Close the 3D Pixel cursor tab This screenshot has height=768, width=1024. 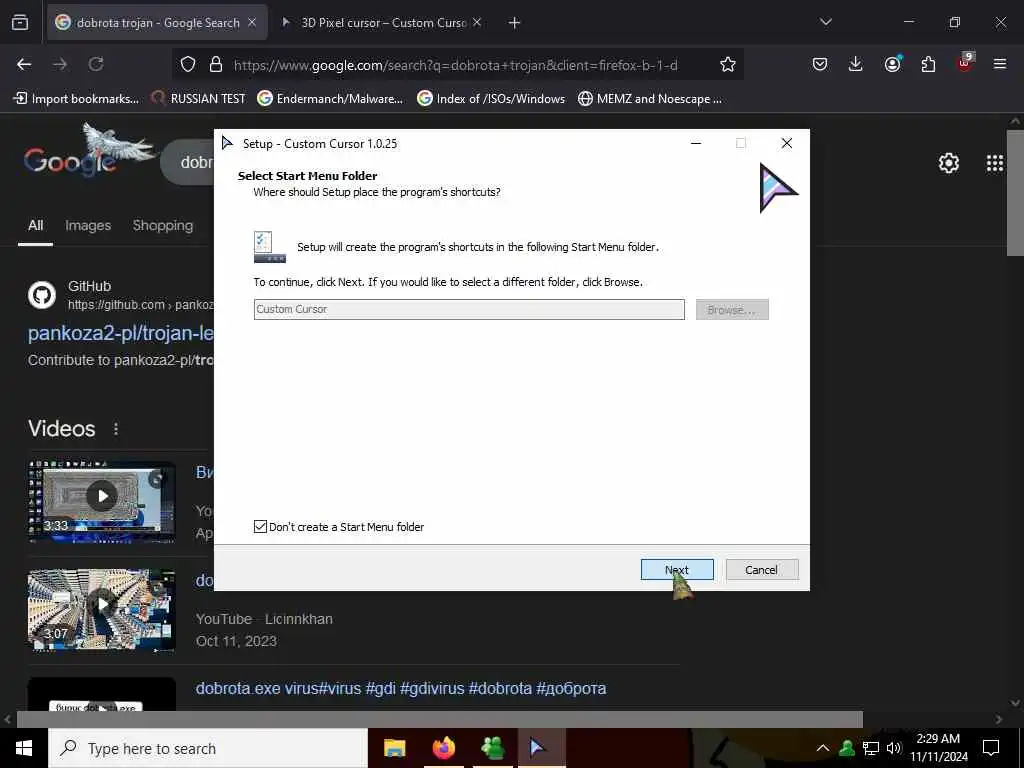pos(477,23)
